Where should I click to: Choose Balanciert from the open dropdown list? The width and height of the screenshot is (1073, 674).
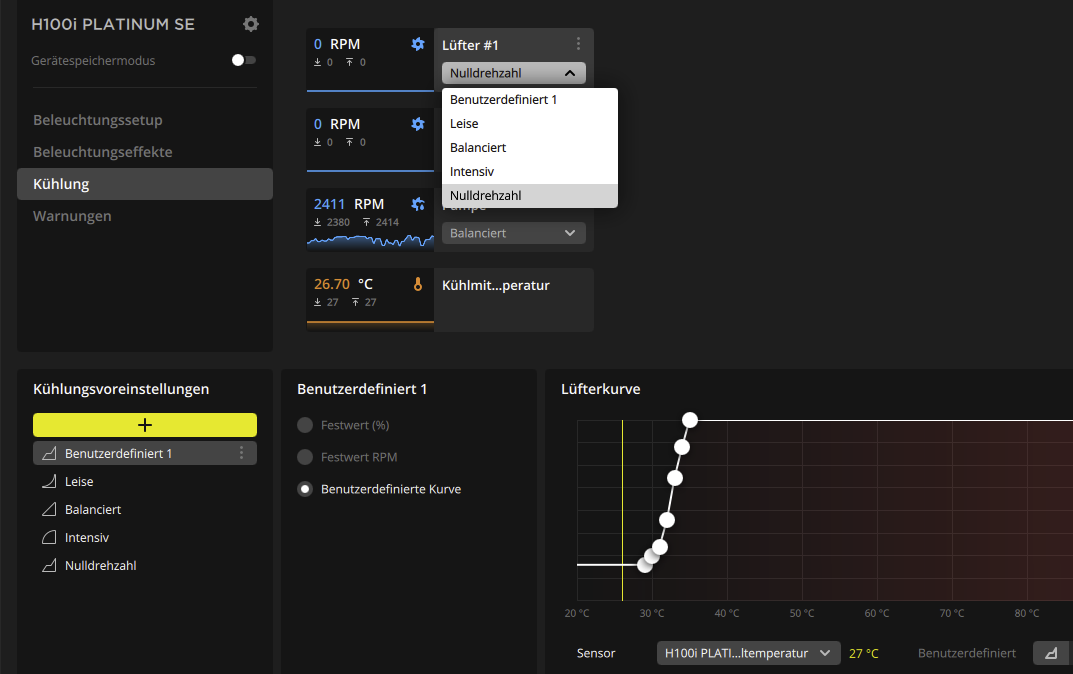click(x=530, y=148)
